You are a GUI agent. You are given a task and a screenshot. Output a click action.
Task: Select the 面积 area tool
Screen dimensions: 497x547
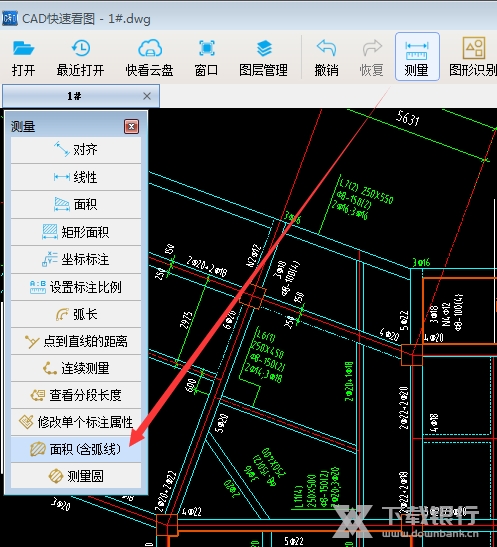pyautogui.click(x=76, y=204)
